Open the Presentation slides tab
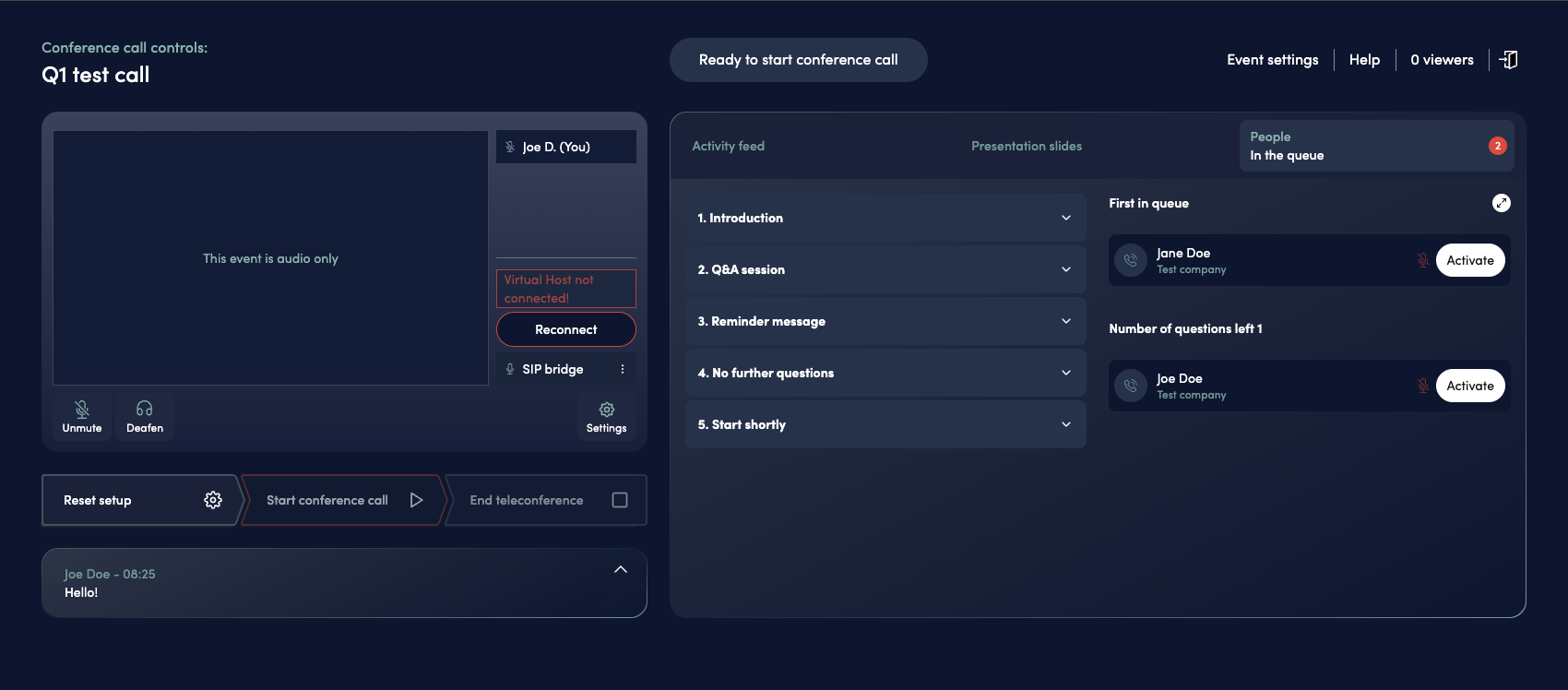 [x=1027, y=146]
